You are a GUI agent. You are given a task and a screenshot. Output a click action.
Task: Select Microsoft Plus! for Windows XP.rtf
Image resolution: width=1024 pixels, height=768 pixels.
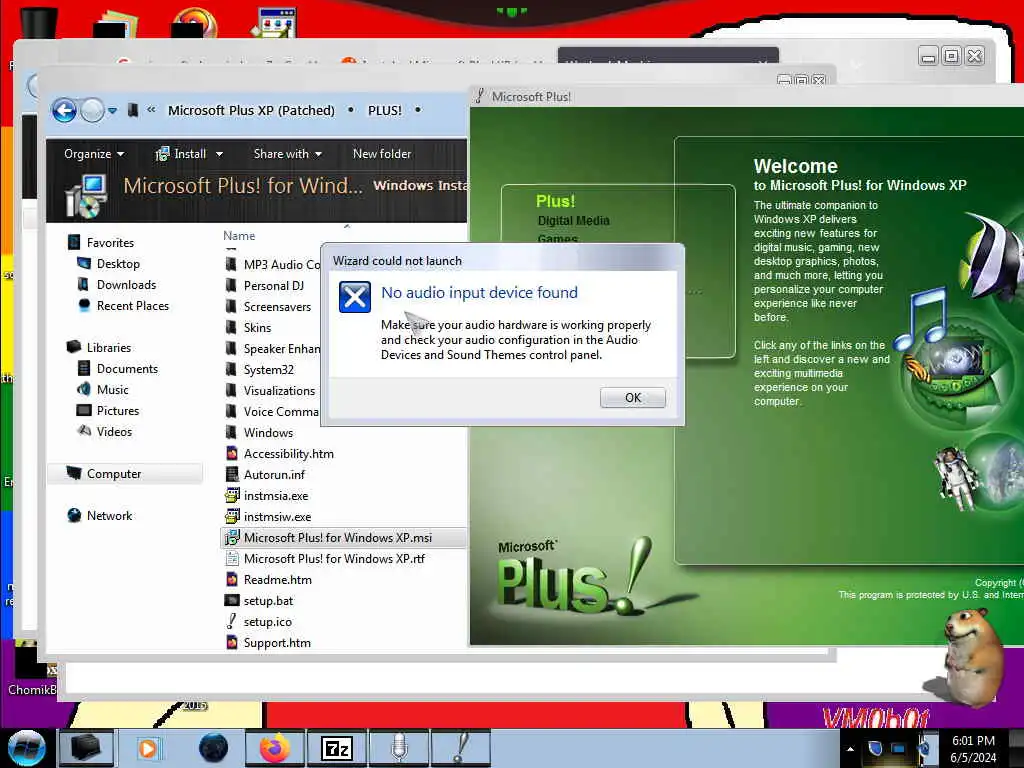[334, 559]
